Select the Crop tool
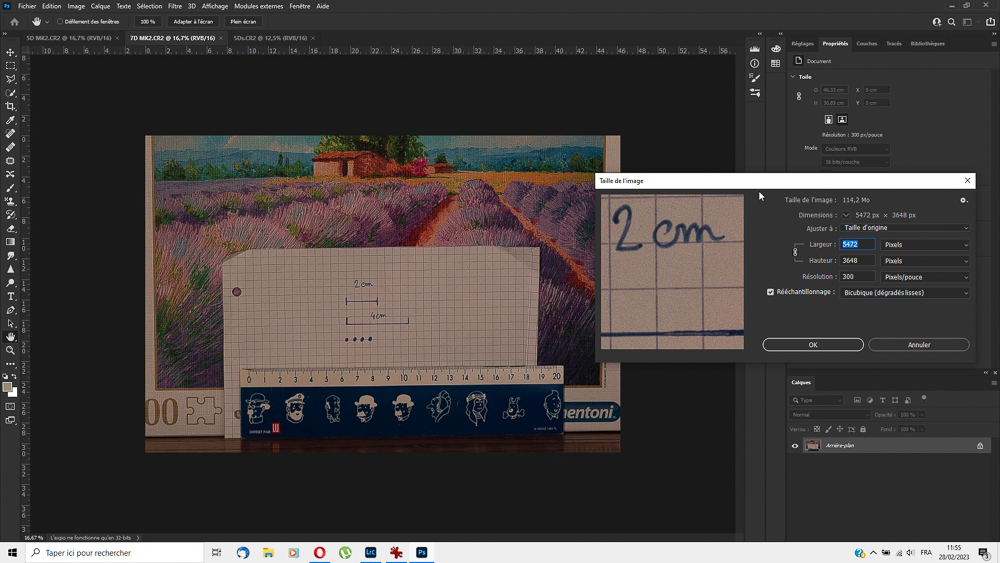Screen dimensions: 1000x563 click(10, 106)
